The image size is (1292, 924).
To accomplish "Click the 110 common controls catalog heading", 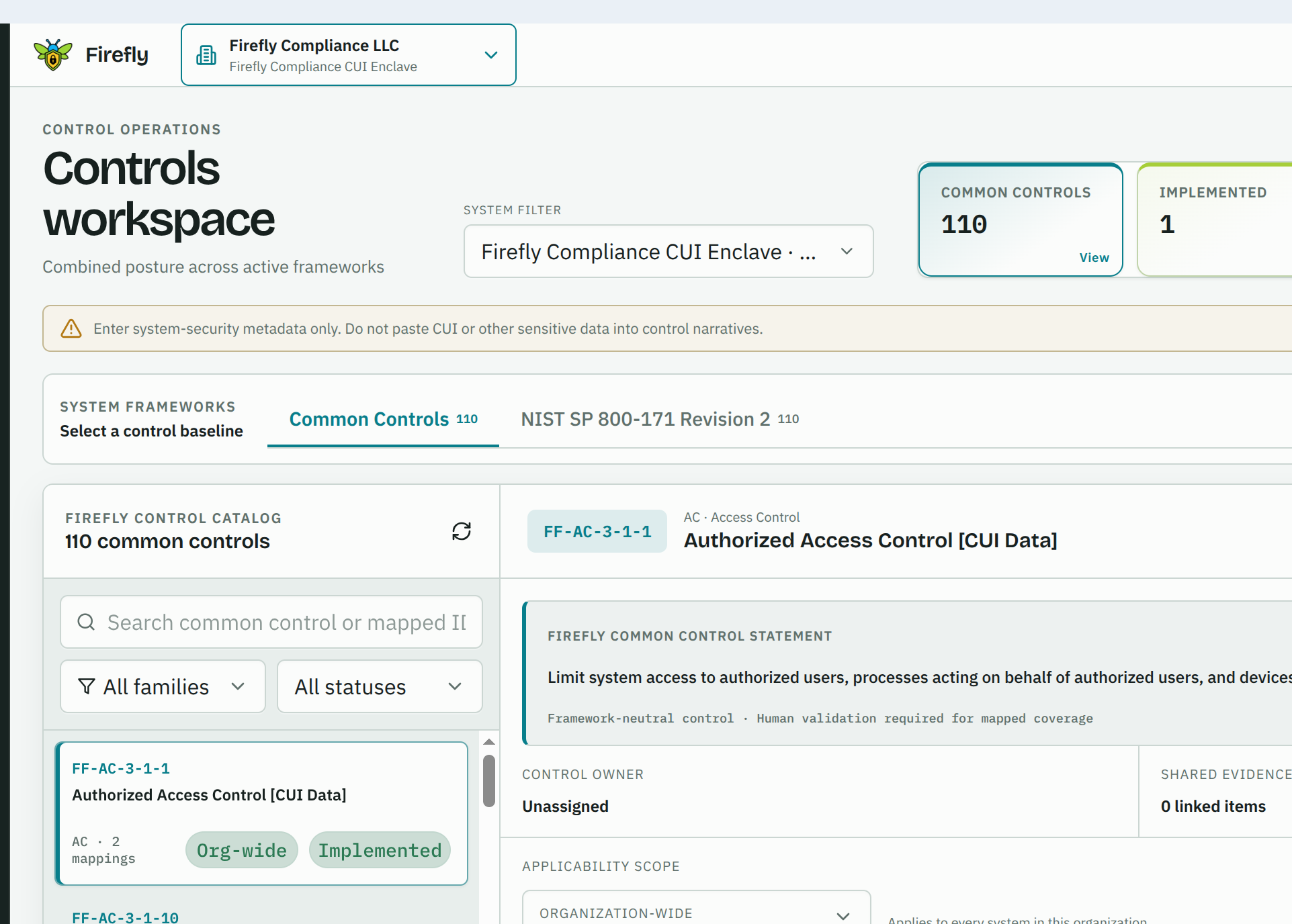I will 167,541.
